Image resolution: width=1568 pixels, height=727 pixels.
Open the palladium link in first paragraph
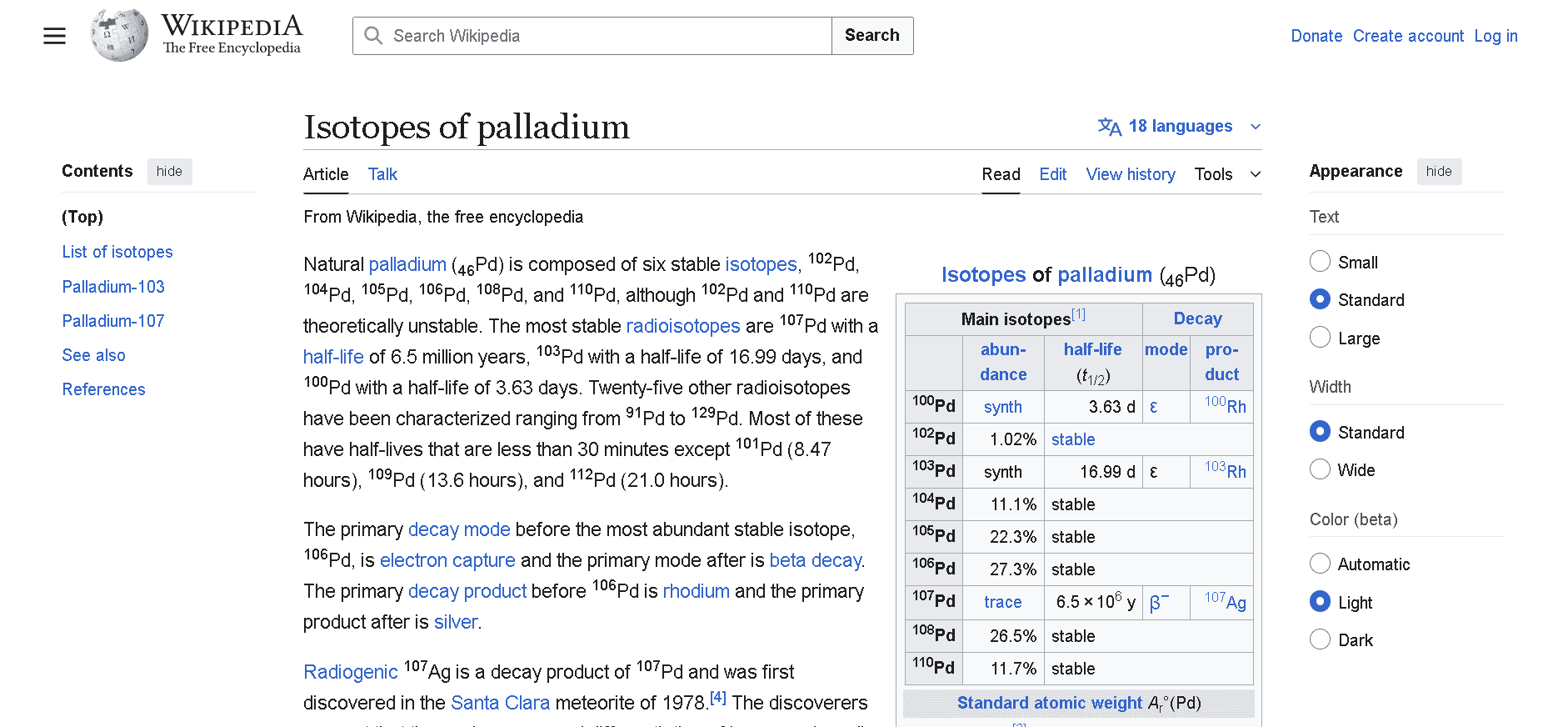(407, 264)
